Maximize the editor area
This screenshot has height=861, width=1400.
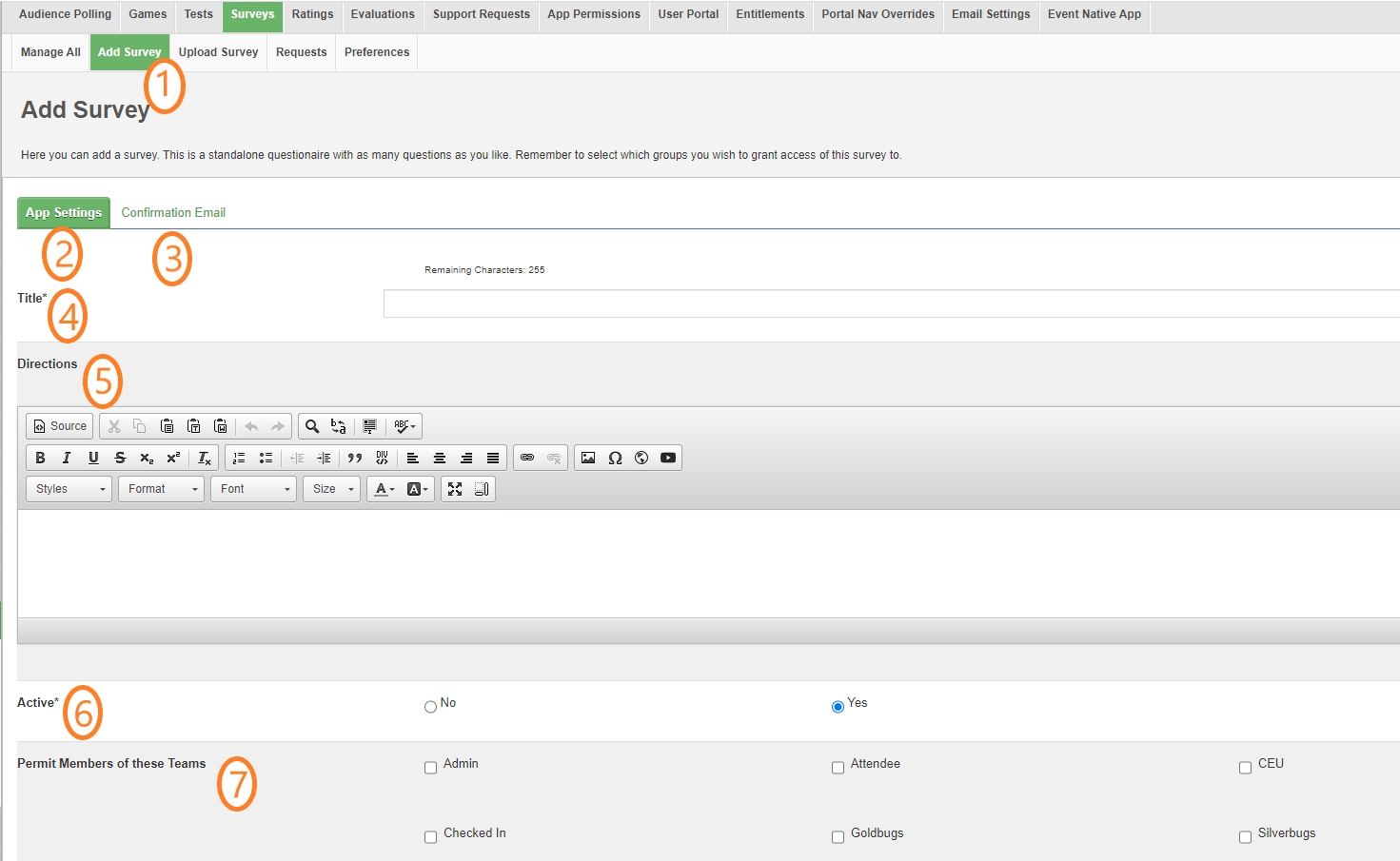tap(455, 489)
